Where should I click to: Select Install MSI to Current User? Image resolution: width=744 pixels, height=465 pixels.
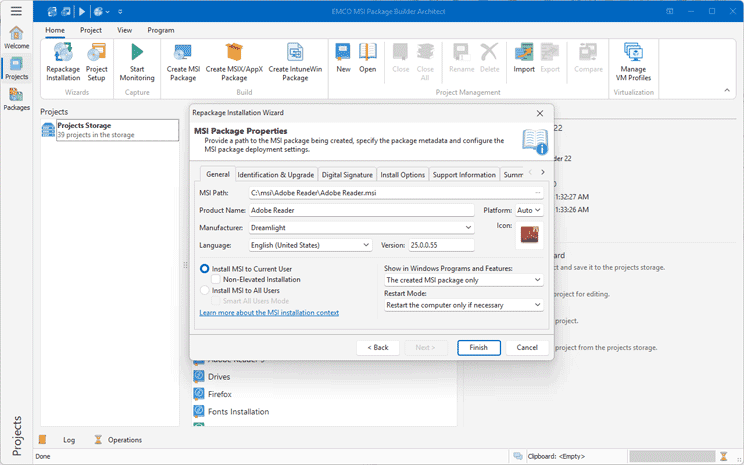[206, 269]
